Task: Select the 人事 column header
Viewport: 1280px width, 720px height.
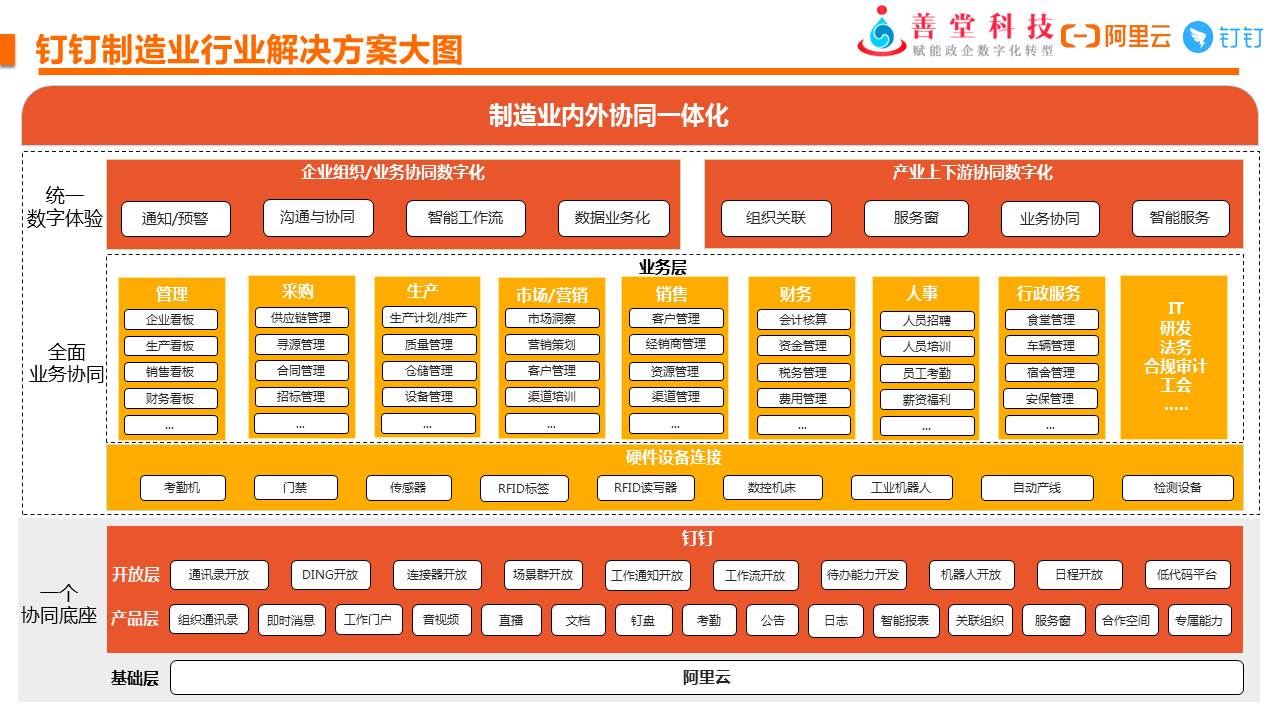Action: [x=922, y=293]
